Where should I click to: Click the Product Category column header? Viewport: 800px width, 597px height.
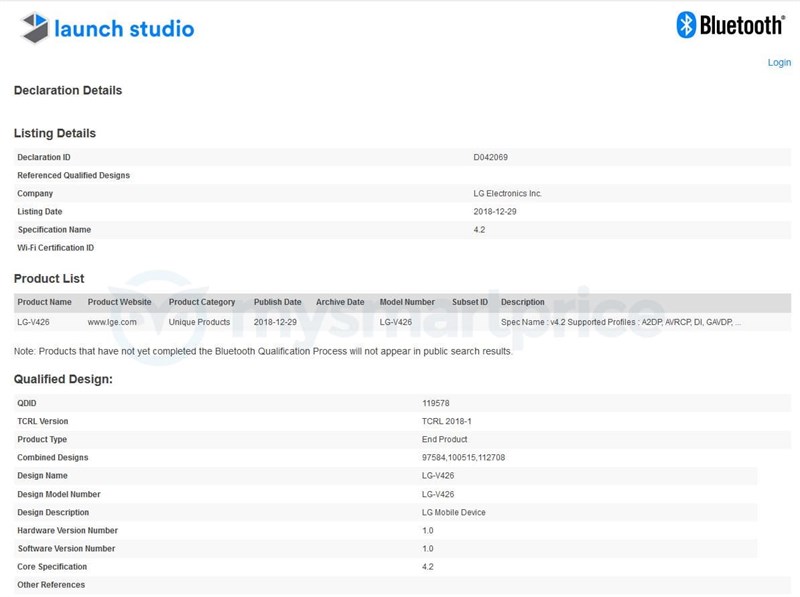pyautogui.click(x=202, y=302)
